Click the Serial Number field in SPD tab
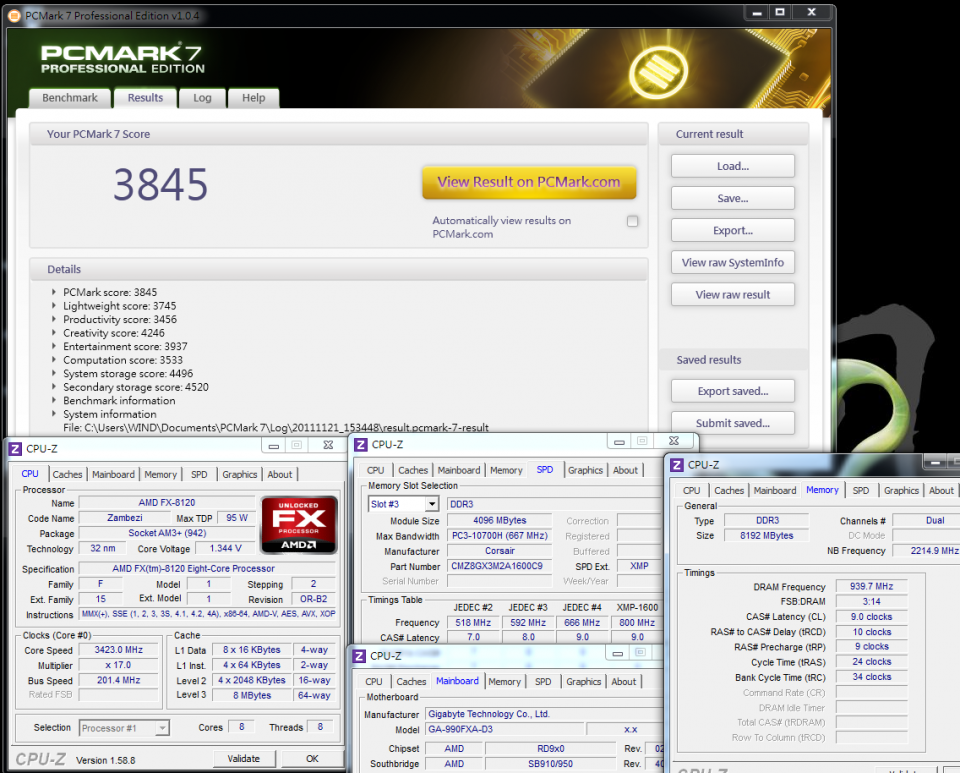960x773 pixels. click(499, 581)
